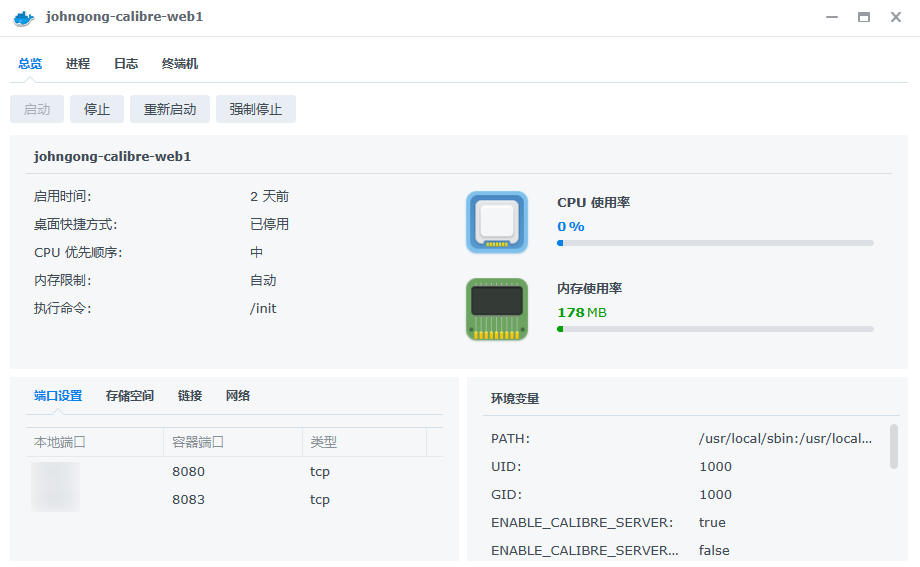Click the truncated ENABLE_CALIBRE_SERVER... variable name

coord(584,551)
